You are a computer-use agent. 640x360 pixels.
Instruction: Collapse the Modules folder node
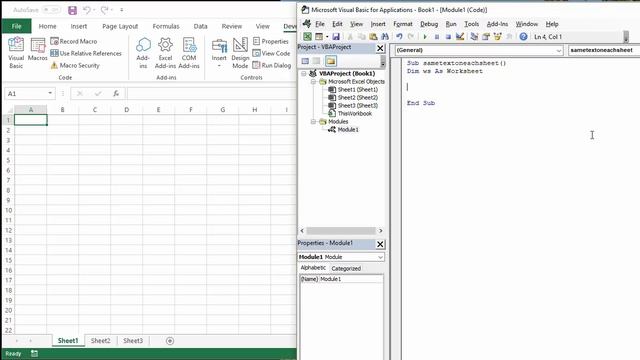(x=313, y=122)
